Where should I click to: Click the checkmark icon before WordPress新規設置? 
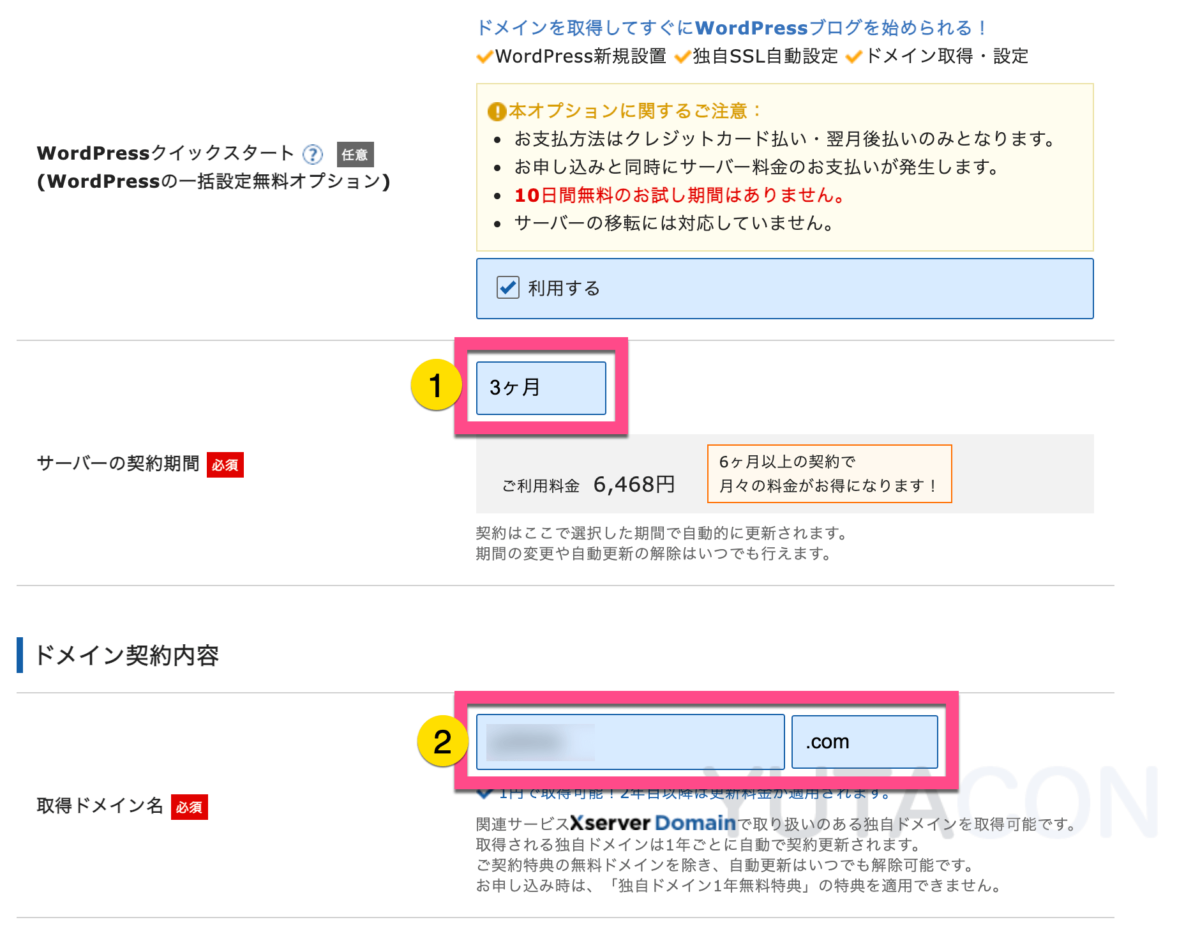485,57
